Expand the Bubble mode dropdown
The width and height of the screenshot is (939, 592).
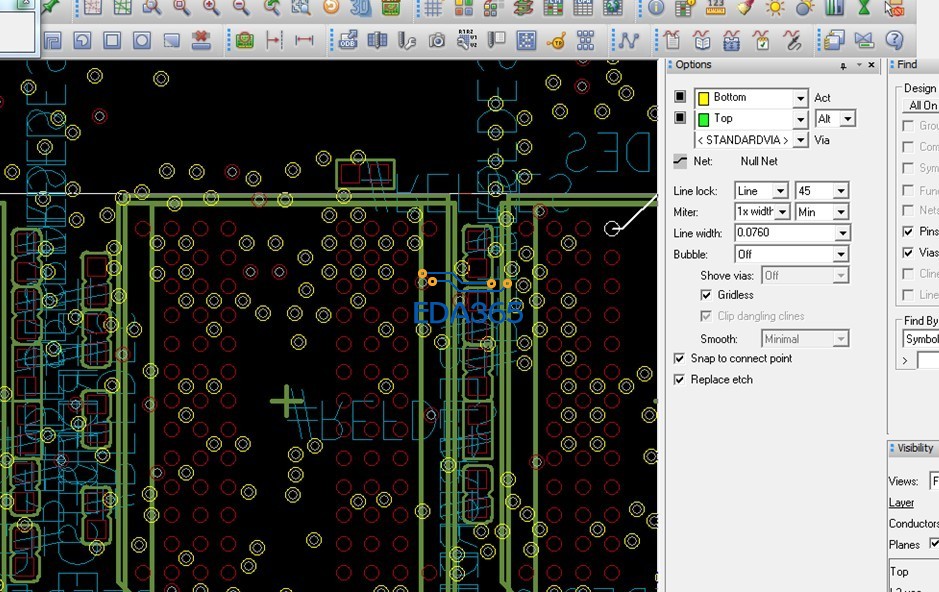(841, 255)
